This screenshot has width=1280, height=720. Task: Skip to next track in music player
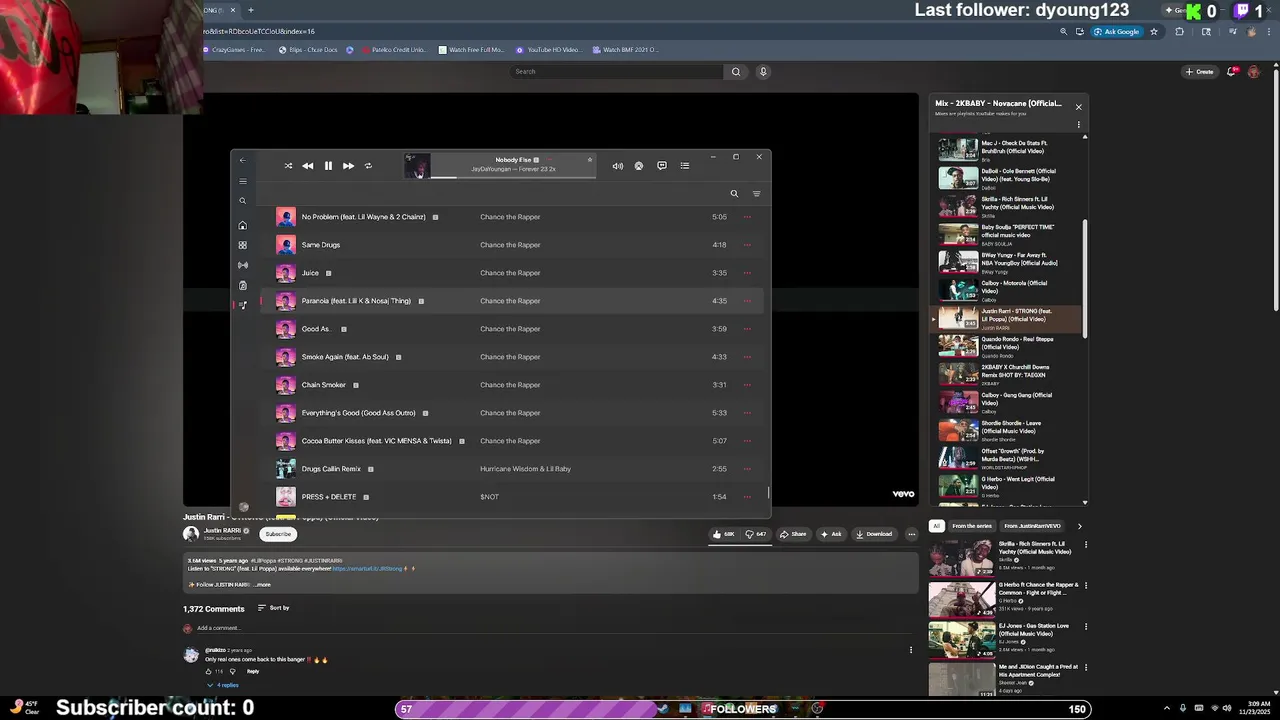click(x=348, y=166)
